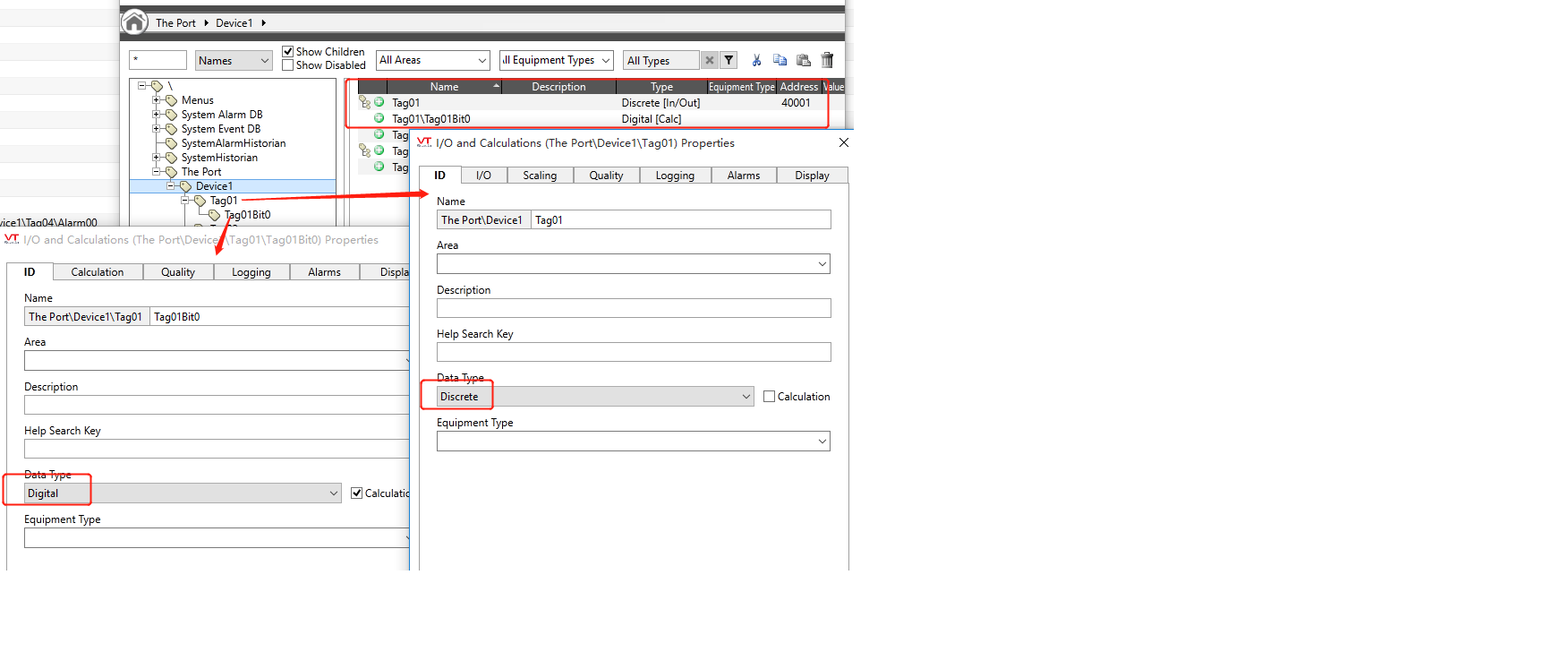Select Tag01Bit0 in the tree
Image resolution: width=1568 pixels, height=669 pixels.
tap(247, 215)
